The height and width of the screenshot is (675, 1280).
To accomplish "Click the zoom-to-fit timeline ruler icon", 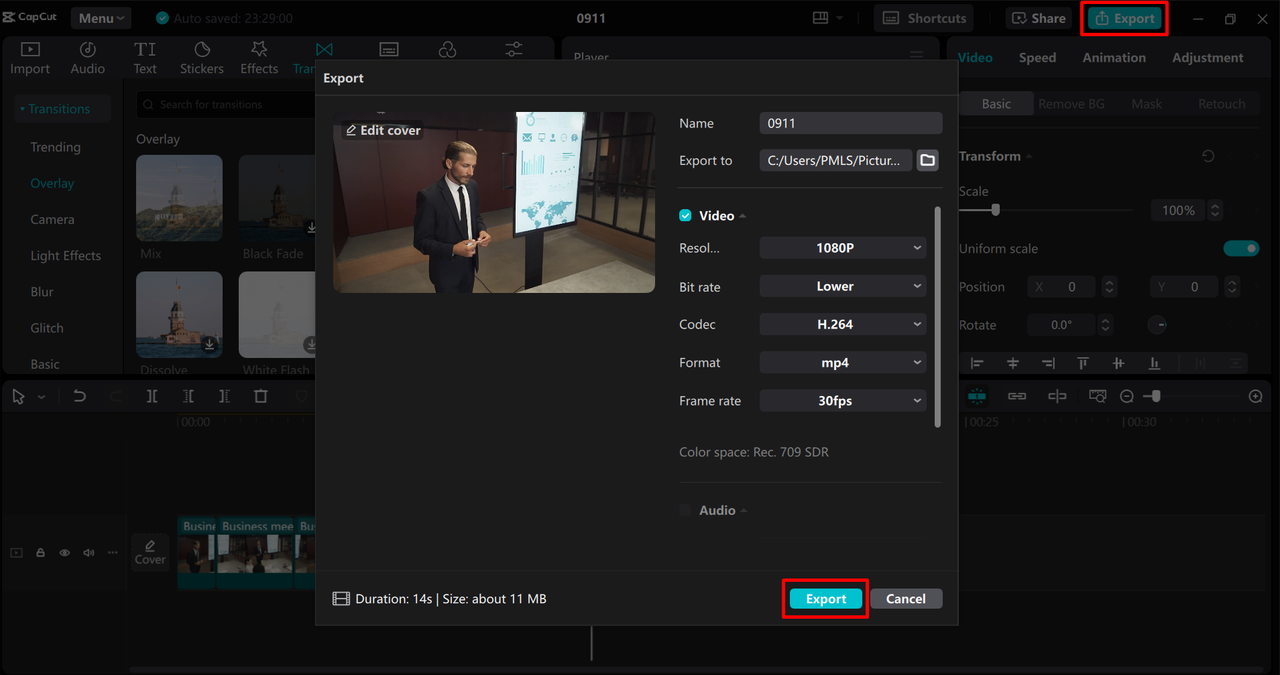I will coord(1097,397).
